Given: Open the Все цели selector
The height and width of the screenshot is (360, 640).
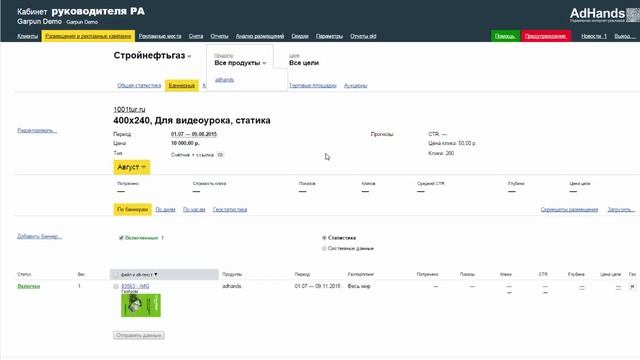Looking at the screenshot, I should [304, 63].
